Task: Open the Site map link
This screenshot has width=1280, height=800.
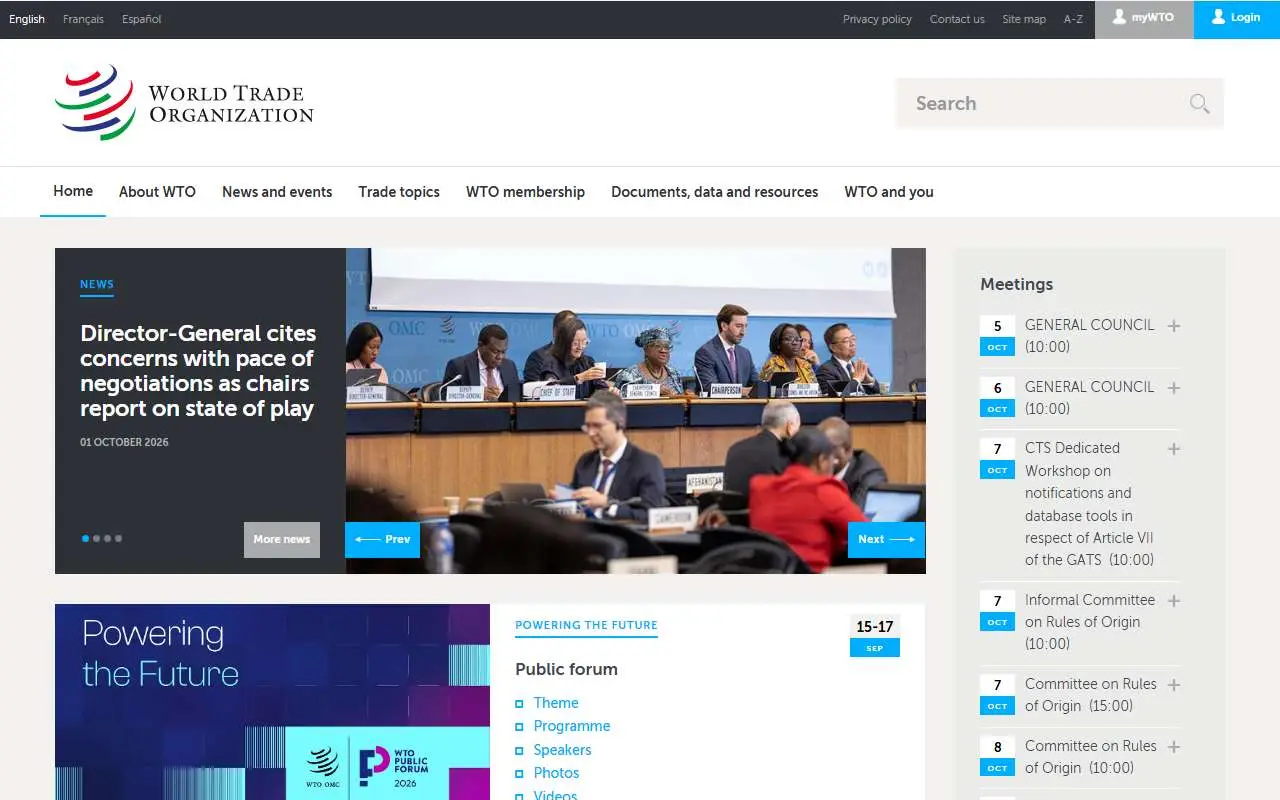Action: (x=1024, y=19)
